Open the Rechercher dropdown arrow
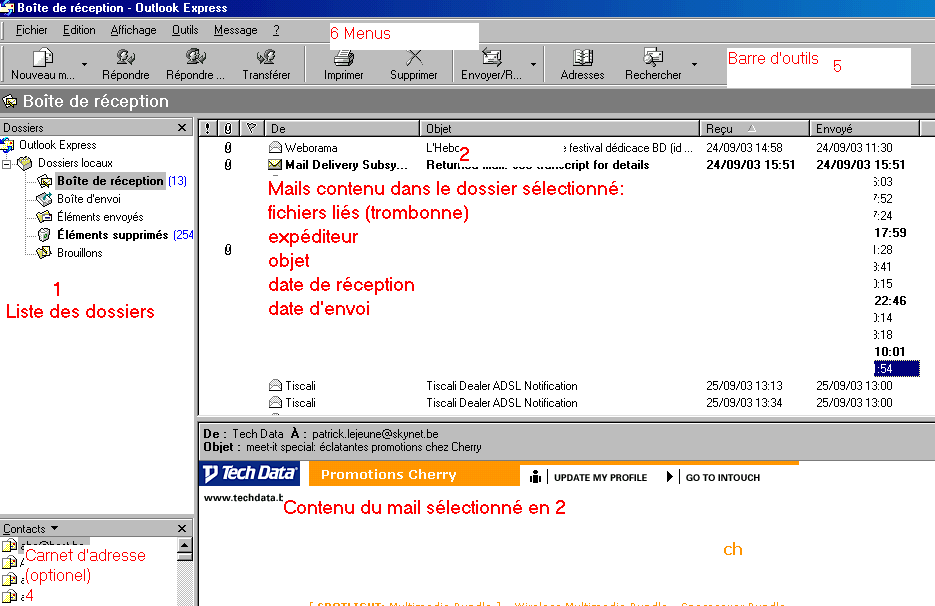Screen dimensions: 935x606 click(694, 64)
